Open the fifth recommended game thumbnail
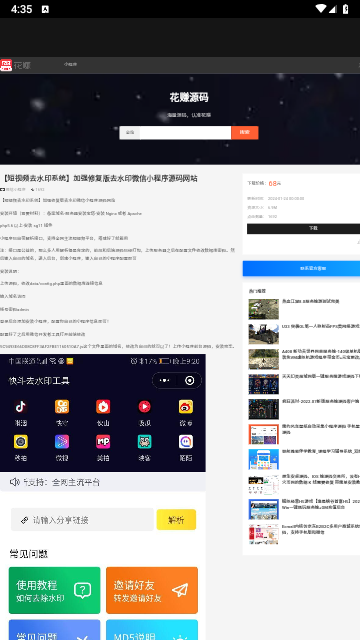Screen dimensions: 360x640 pos(264,409)
